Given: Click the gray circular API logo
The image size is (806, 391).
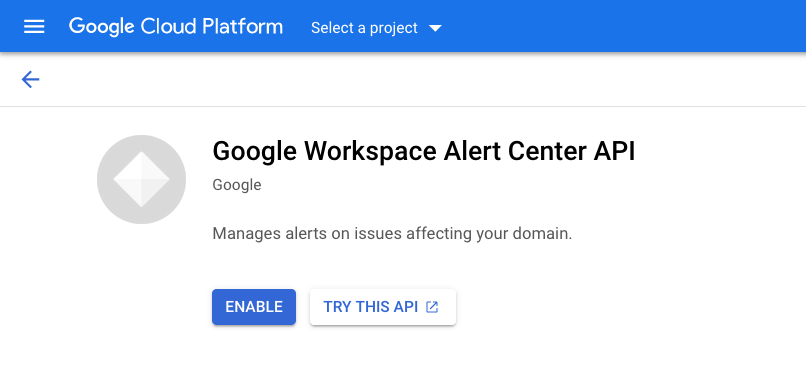Looking at the screenshot, I should coord(141,179).
